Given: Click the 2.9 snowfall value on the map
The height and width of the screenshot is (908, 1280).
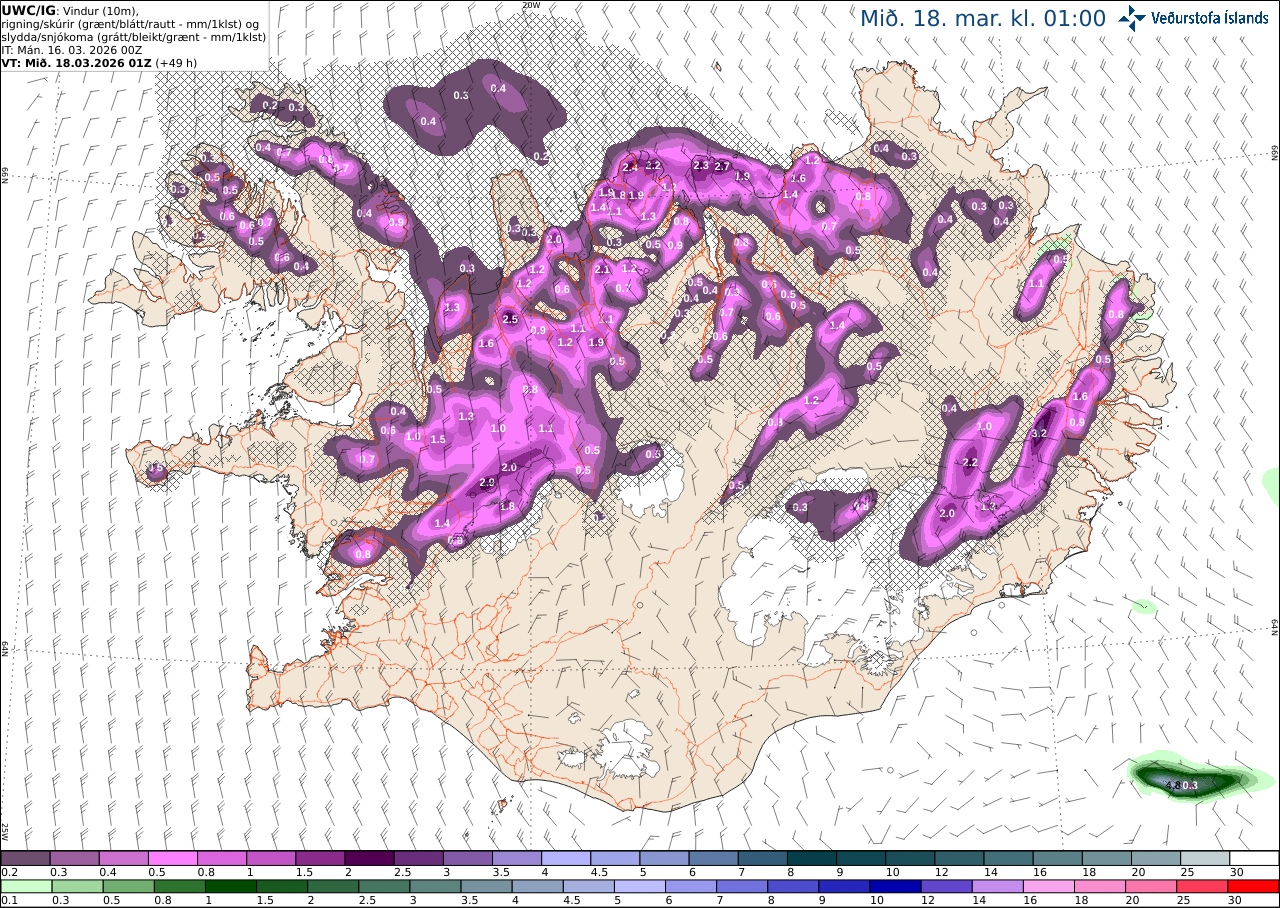Looking at the screenshot, I should (487, 482).
